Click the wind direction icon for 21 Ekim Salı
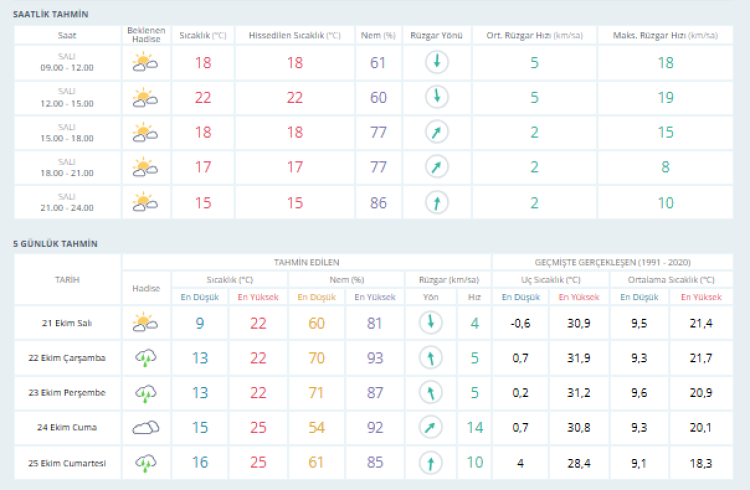This screenshot has height=490, width=750. click(429, 322)
